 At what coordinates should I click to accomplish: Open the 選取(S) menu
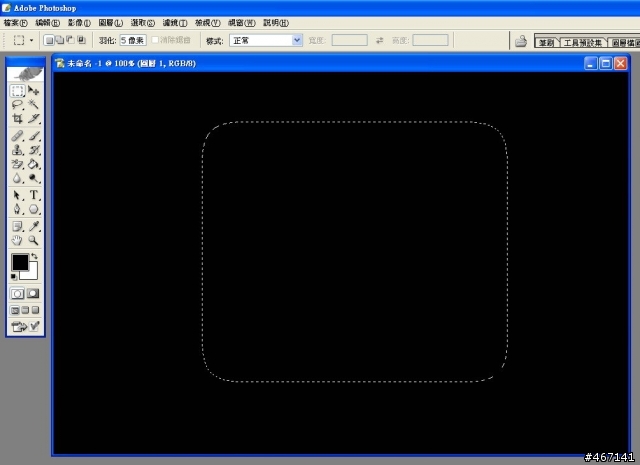click(x=142, y=23)
